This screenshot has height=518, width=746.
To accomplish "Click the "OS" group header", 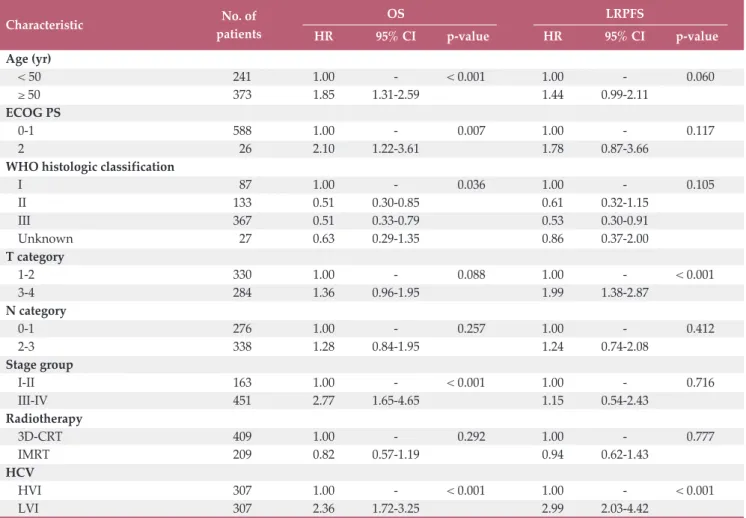I will 396,13.
